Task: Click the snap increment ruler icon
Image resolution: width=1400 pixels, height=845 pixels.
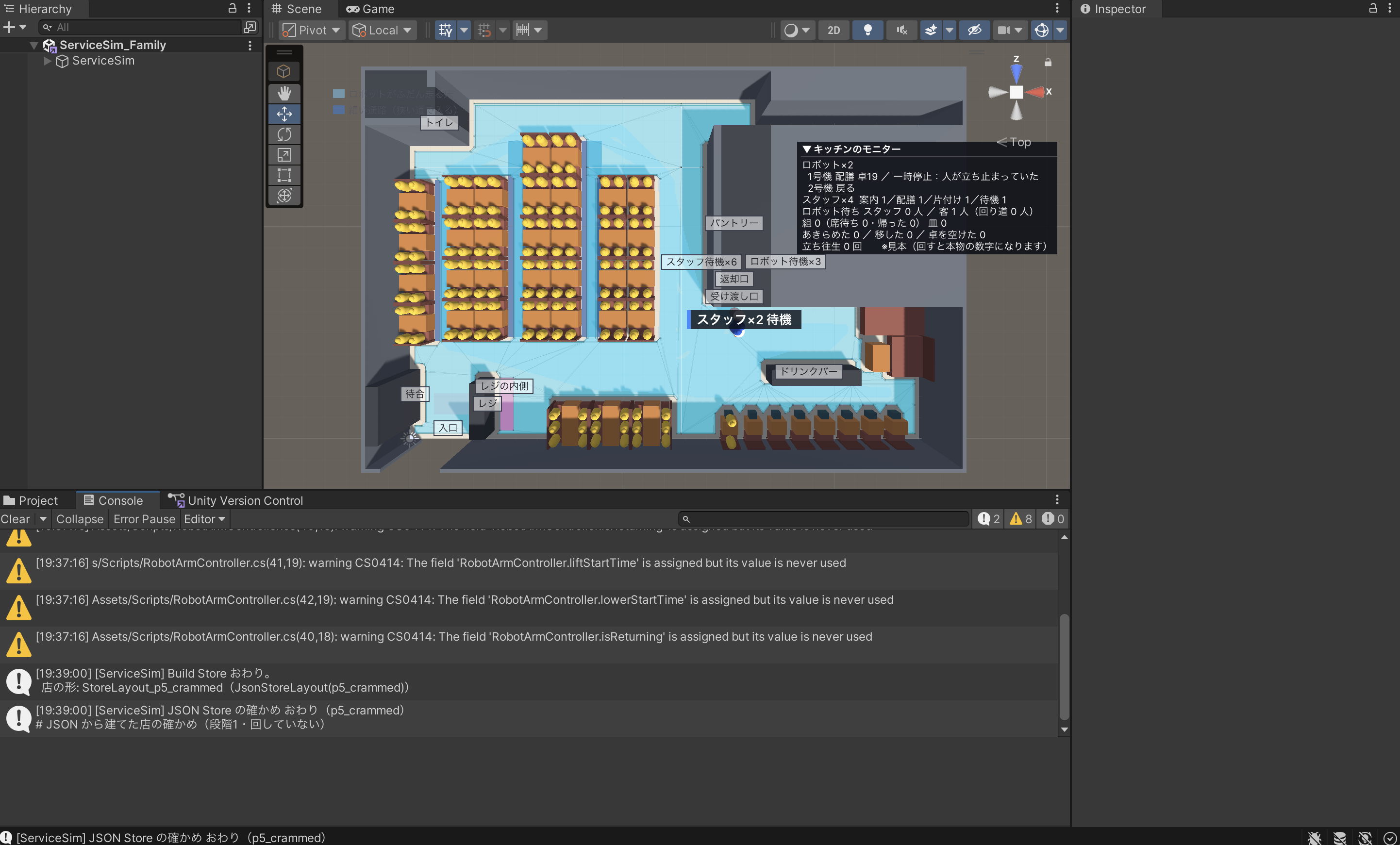Action: point(523,30)
